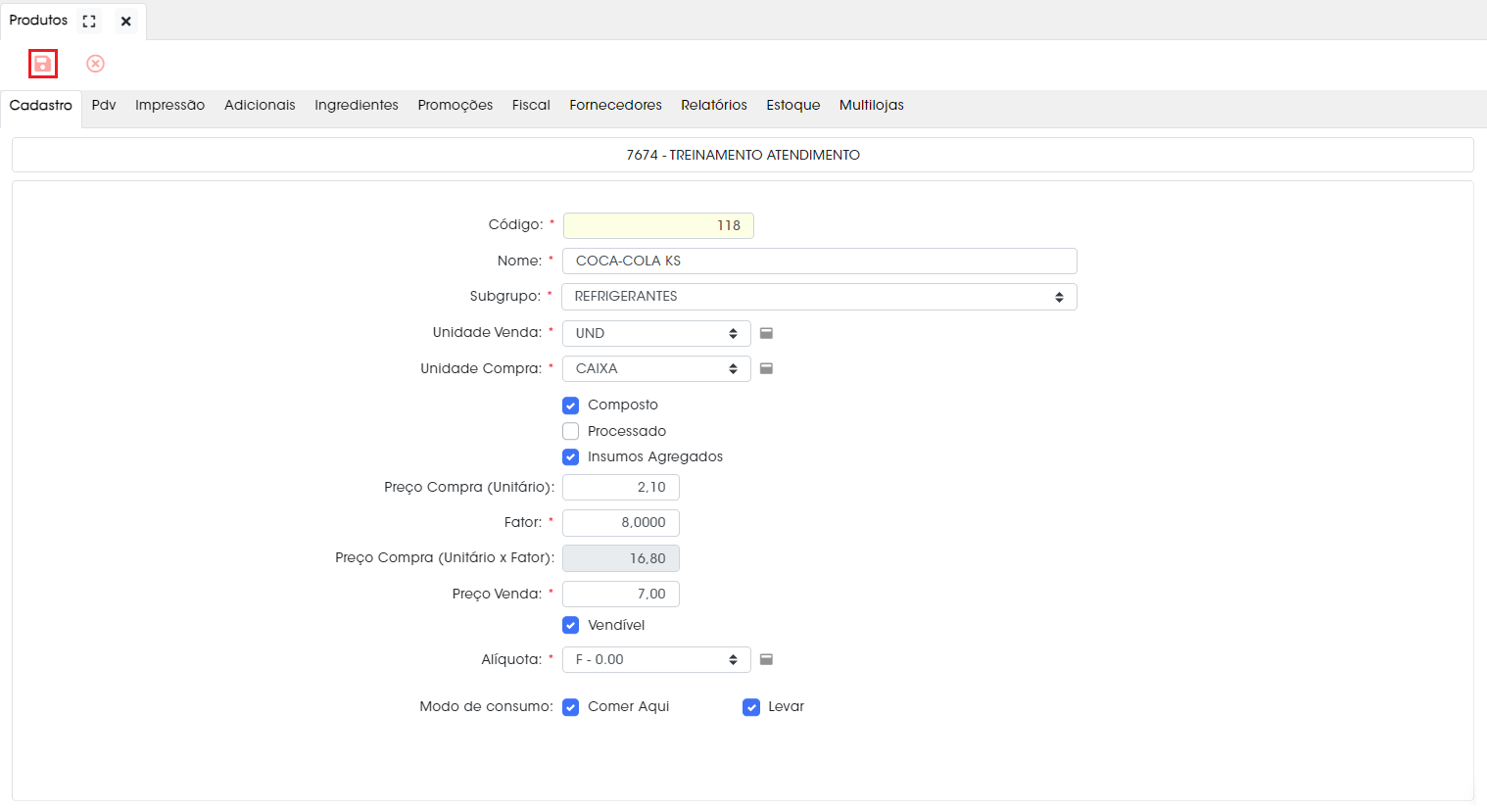The image size is (1487, 812).
Task: Switch to the Pdv tab
Action: (104, 105)
